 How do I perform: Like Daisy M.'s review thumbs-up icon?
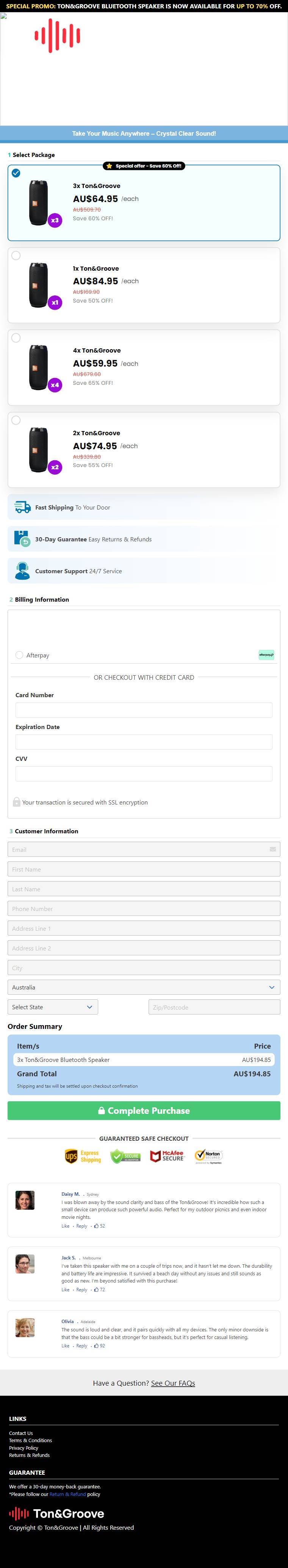coord(96,1226)
